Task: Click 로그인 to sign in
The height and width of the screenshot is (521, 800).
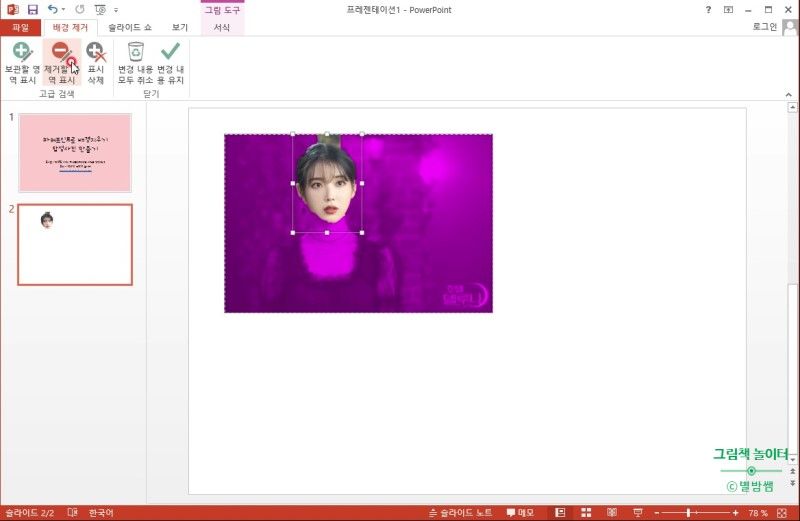Action: click(x=764, y=27)
